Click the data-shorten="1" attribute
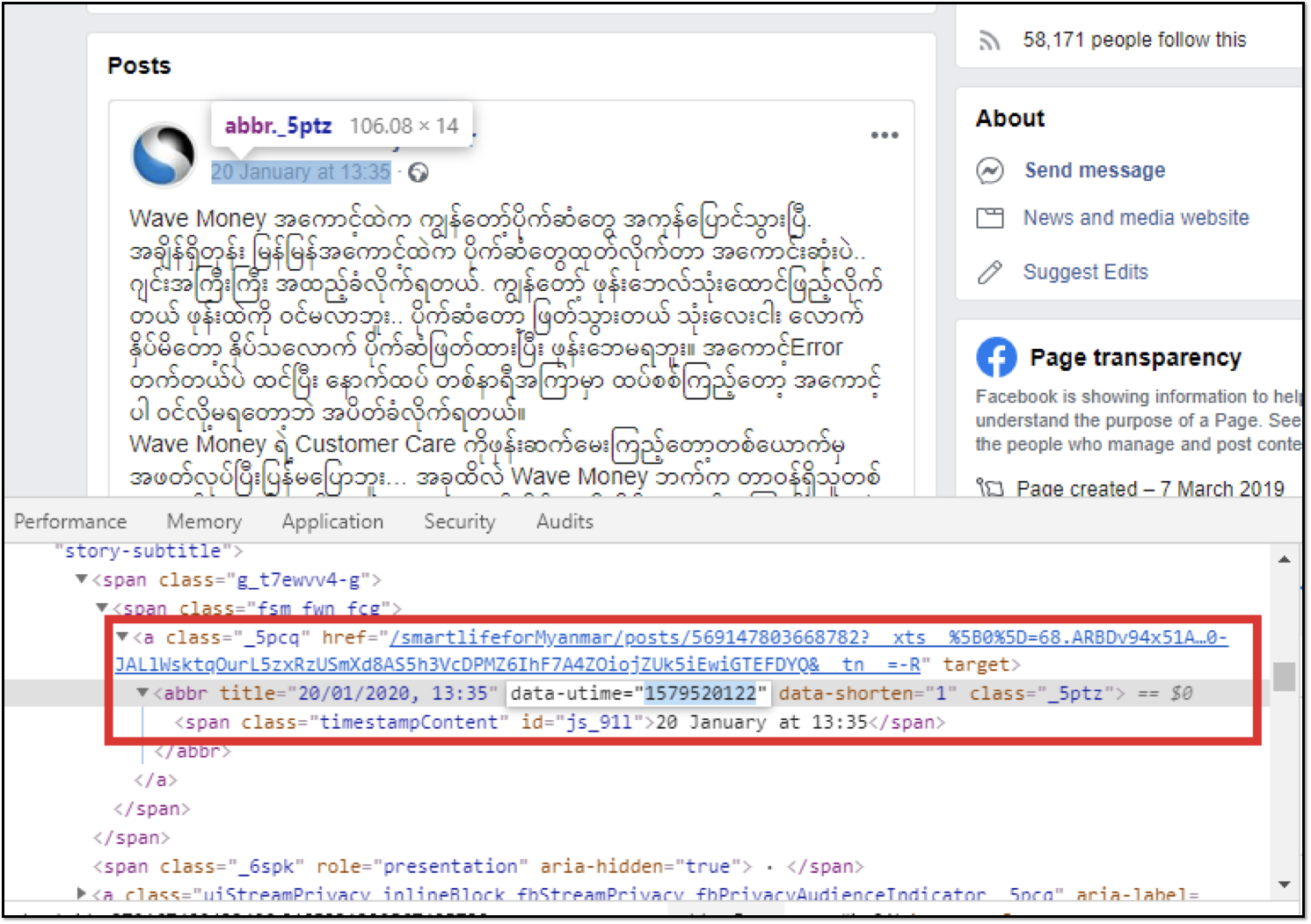 [867, 694]
